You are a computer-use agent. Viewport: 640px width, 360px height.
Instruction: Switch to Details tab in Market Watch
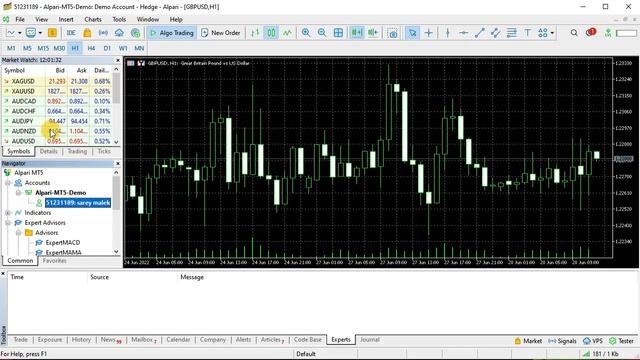click(x=49, y=151)
